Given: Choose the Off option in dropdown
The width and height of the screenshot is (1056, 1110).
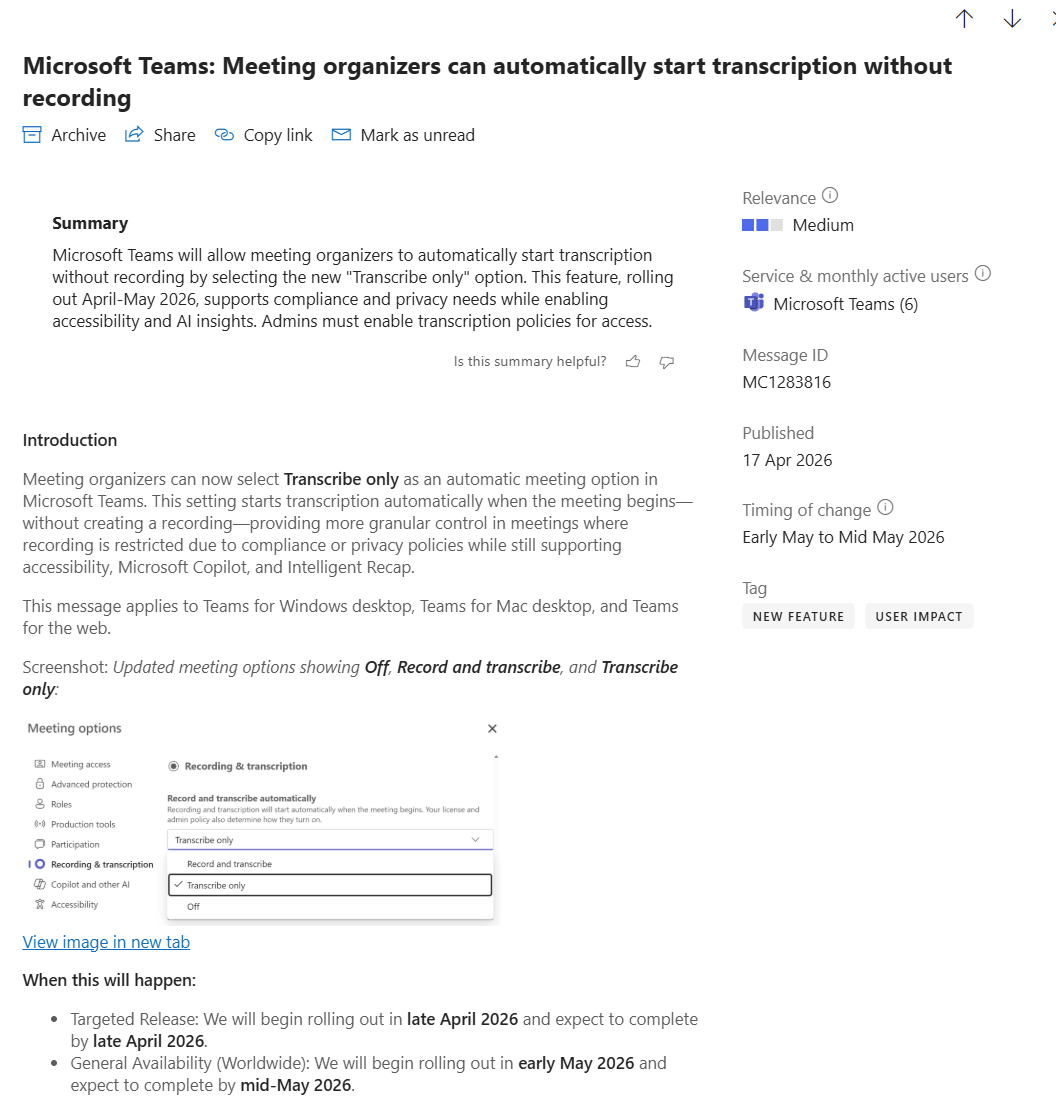Looking at the screenshot, I should [x=193, y=906].
